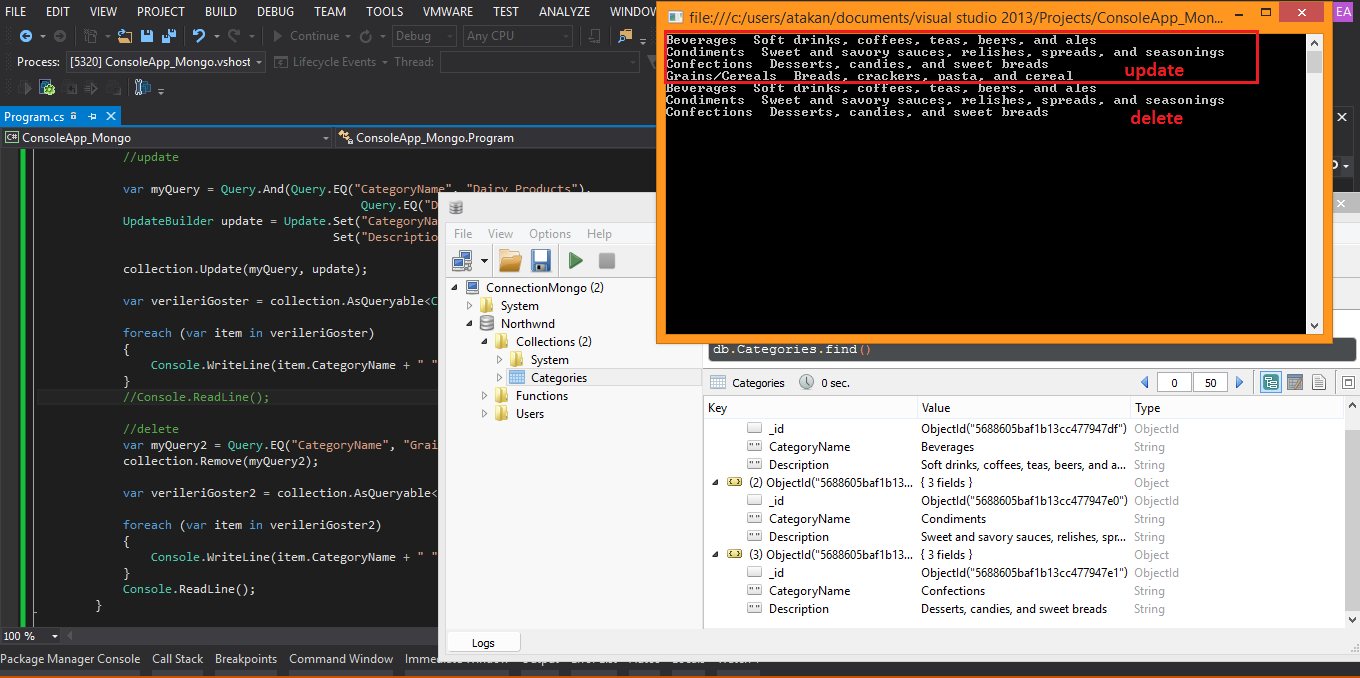Click the batch size field showing 50

[x=1210, y=383]
